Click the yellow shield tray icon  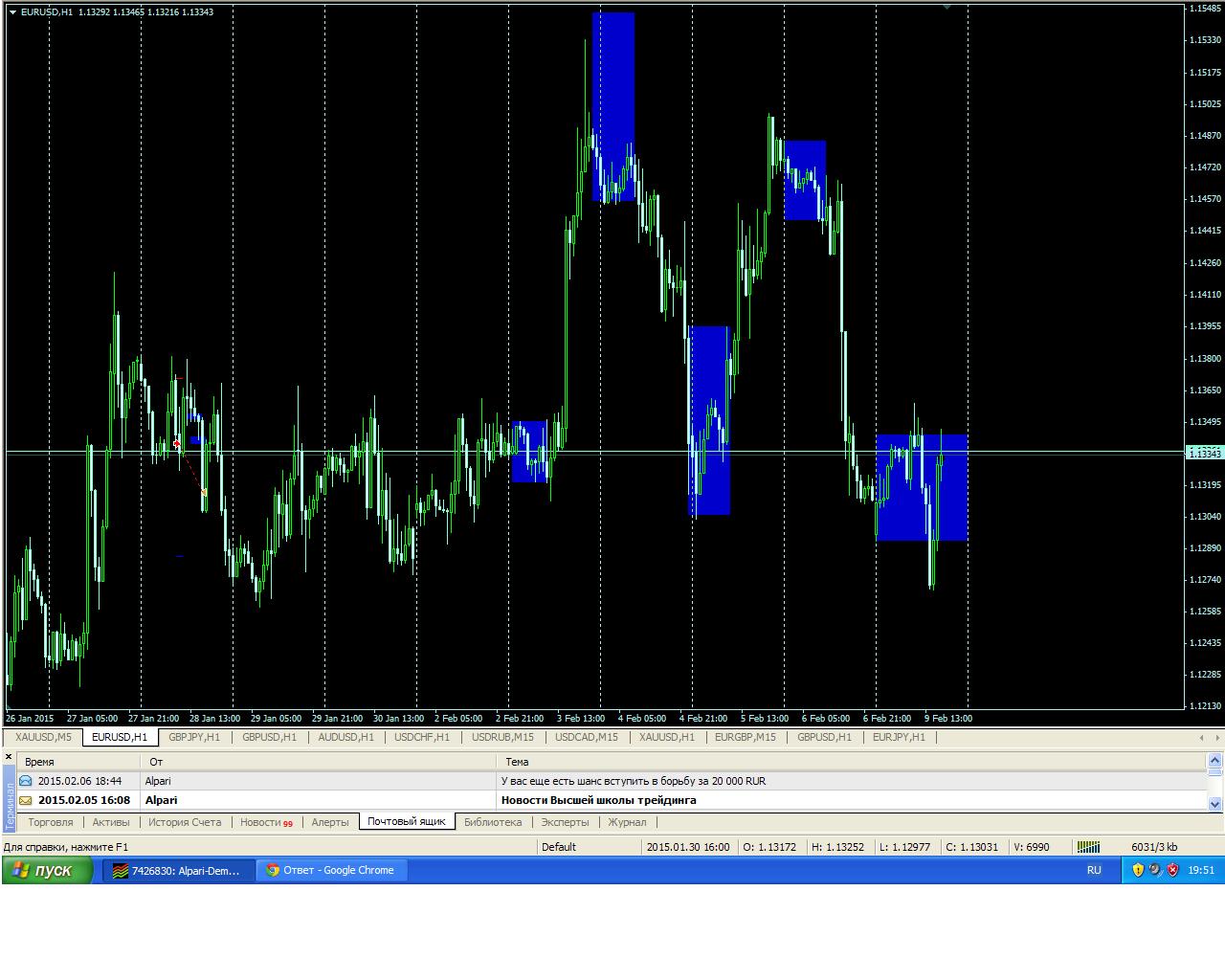(1138, 870)
